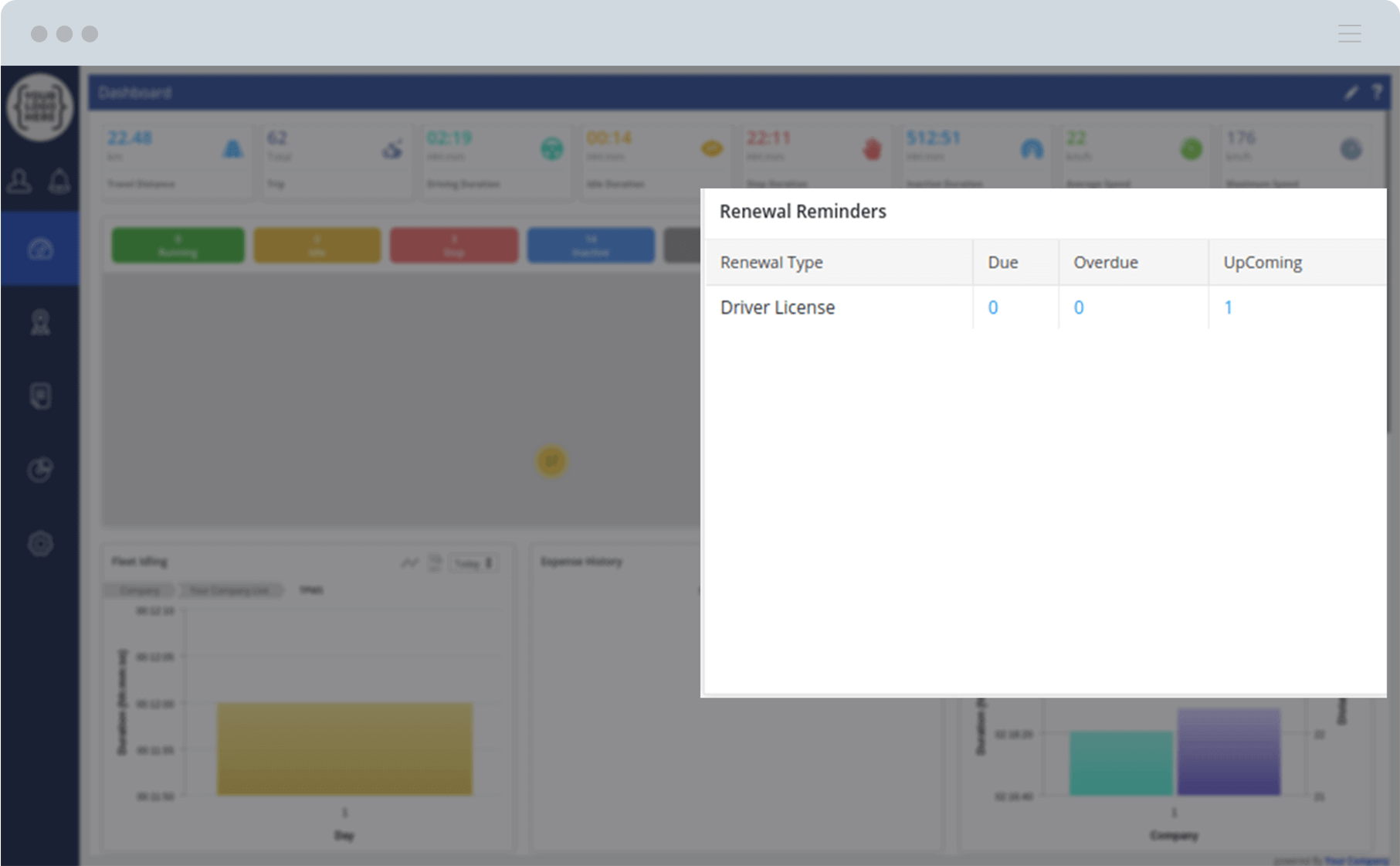Open the Today period dropdown in Fleet Idling

click(473, 563)
